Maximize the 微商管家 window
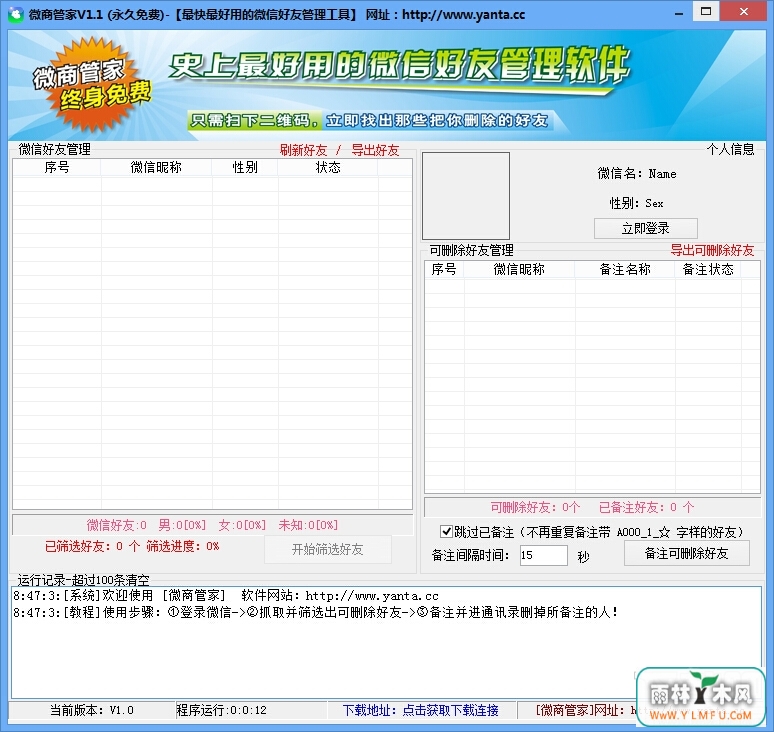Viewport: 774px width, 732px height. click(x=706, y=11)
